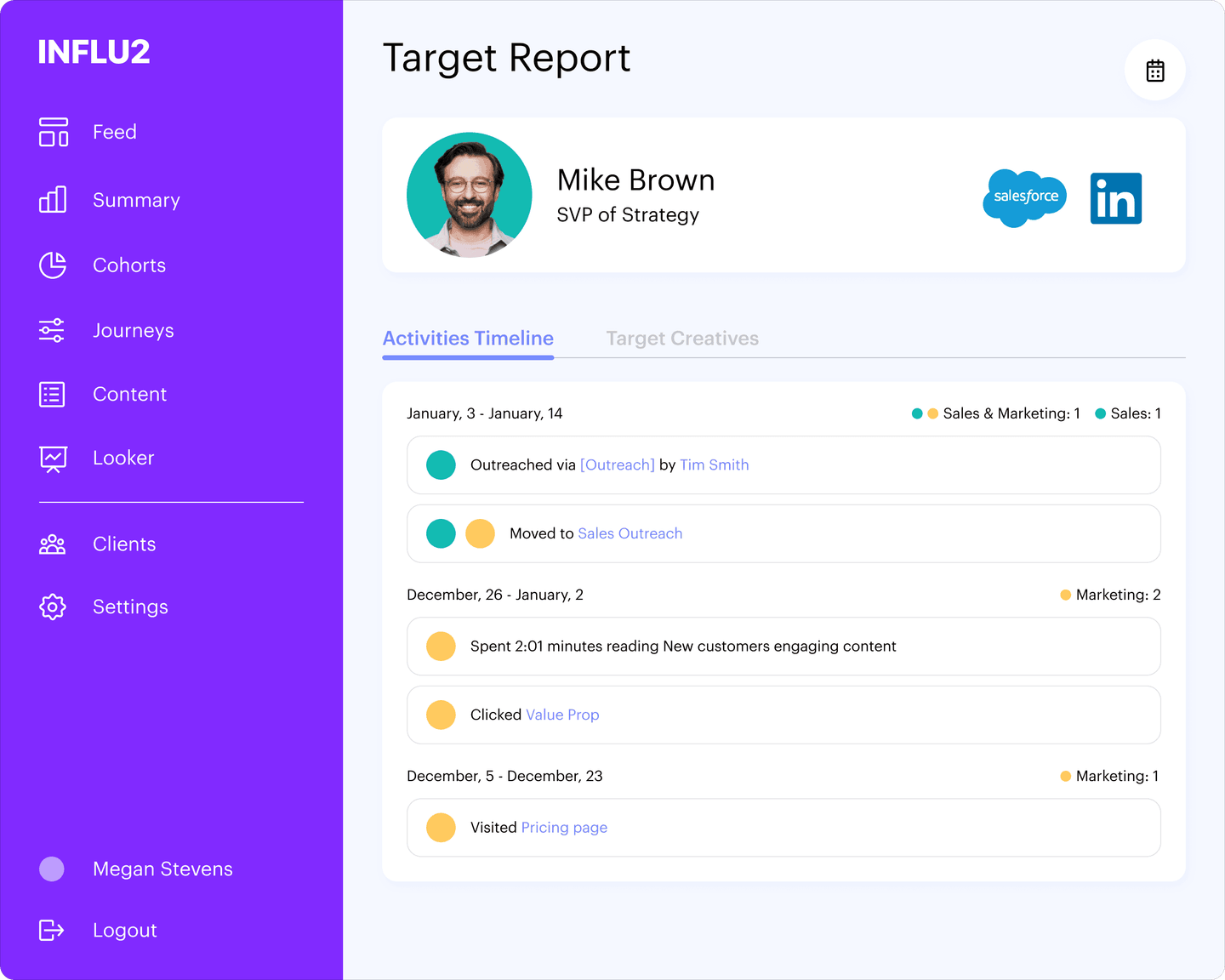Click the Cohorts pie chart icon
Viewport: 1225px width, 980px height.
tap(53, 265)
